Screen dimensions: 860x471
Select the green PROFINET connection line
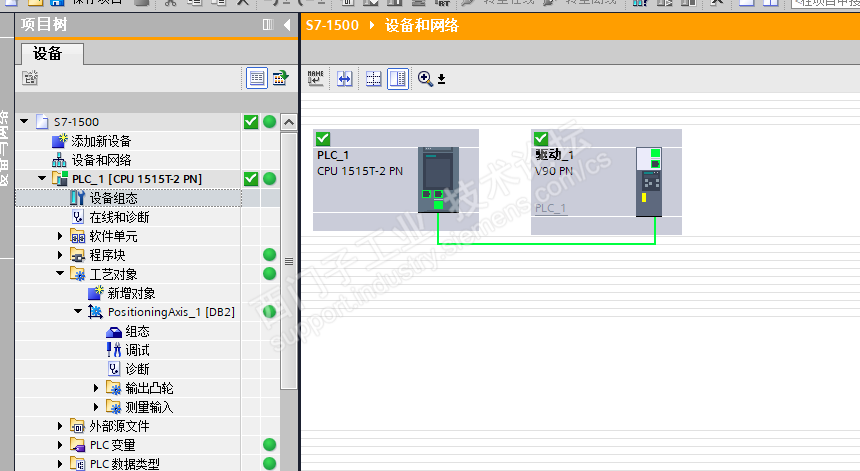coord(546,243)
